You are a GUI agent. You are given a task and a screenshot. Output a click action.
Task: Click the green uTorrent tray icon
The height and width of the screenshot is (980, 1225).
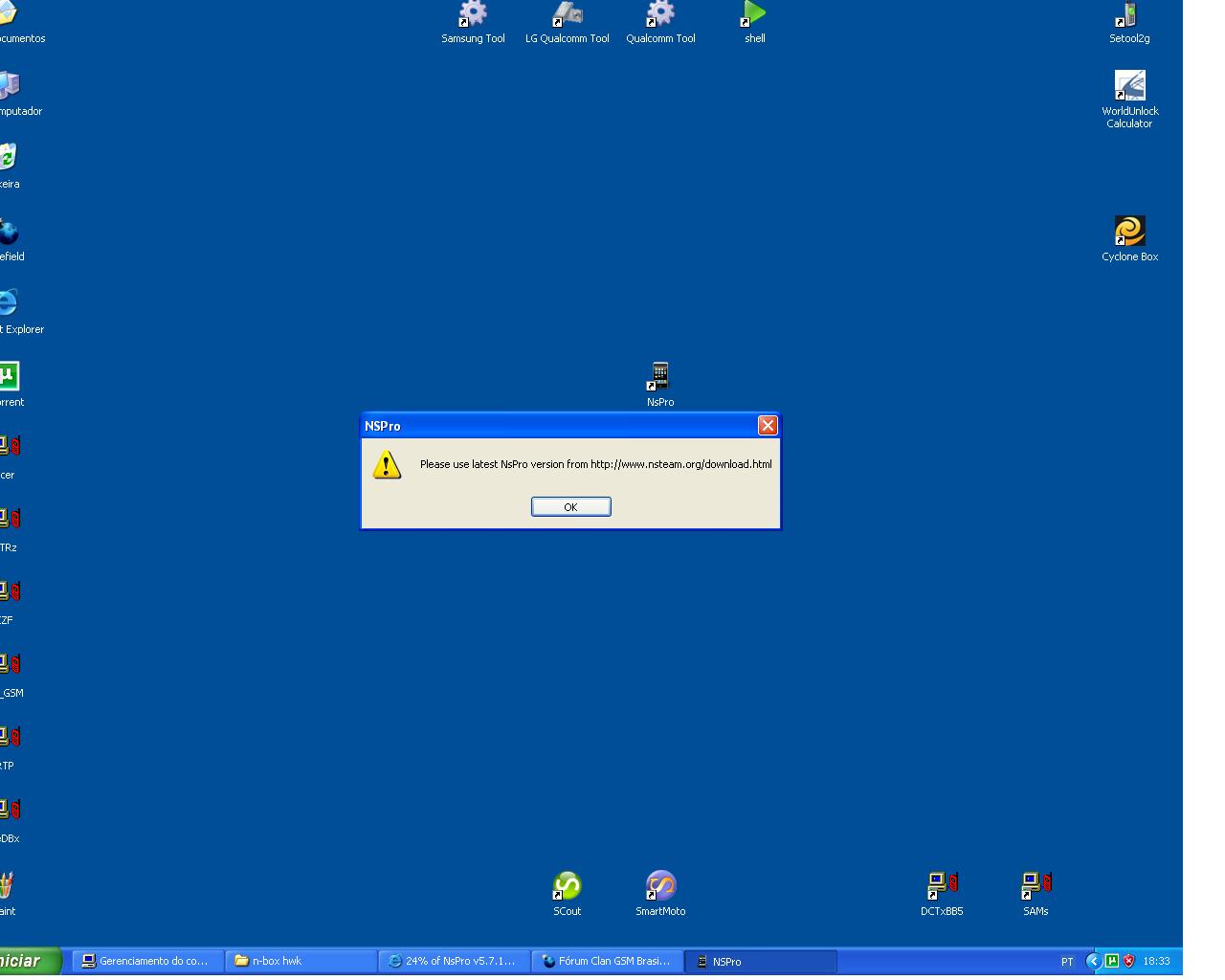click(1111, 961)
